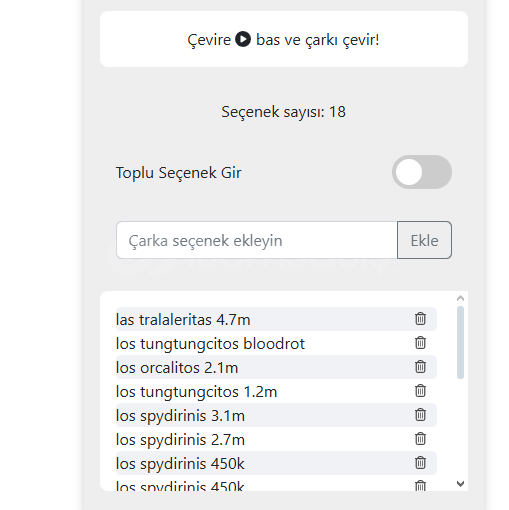Remove los spydirinis 3.1m from the list
Image resolution: width=509 pixels, height=510 pixels.
(420, 415)
